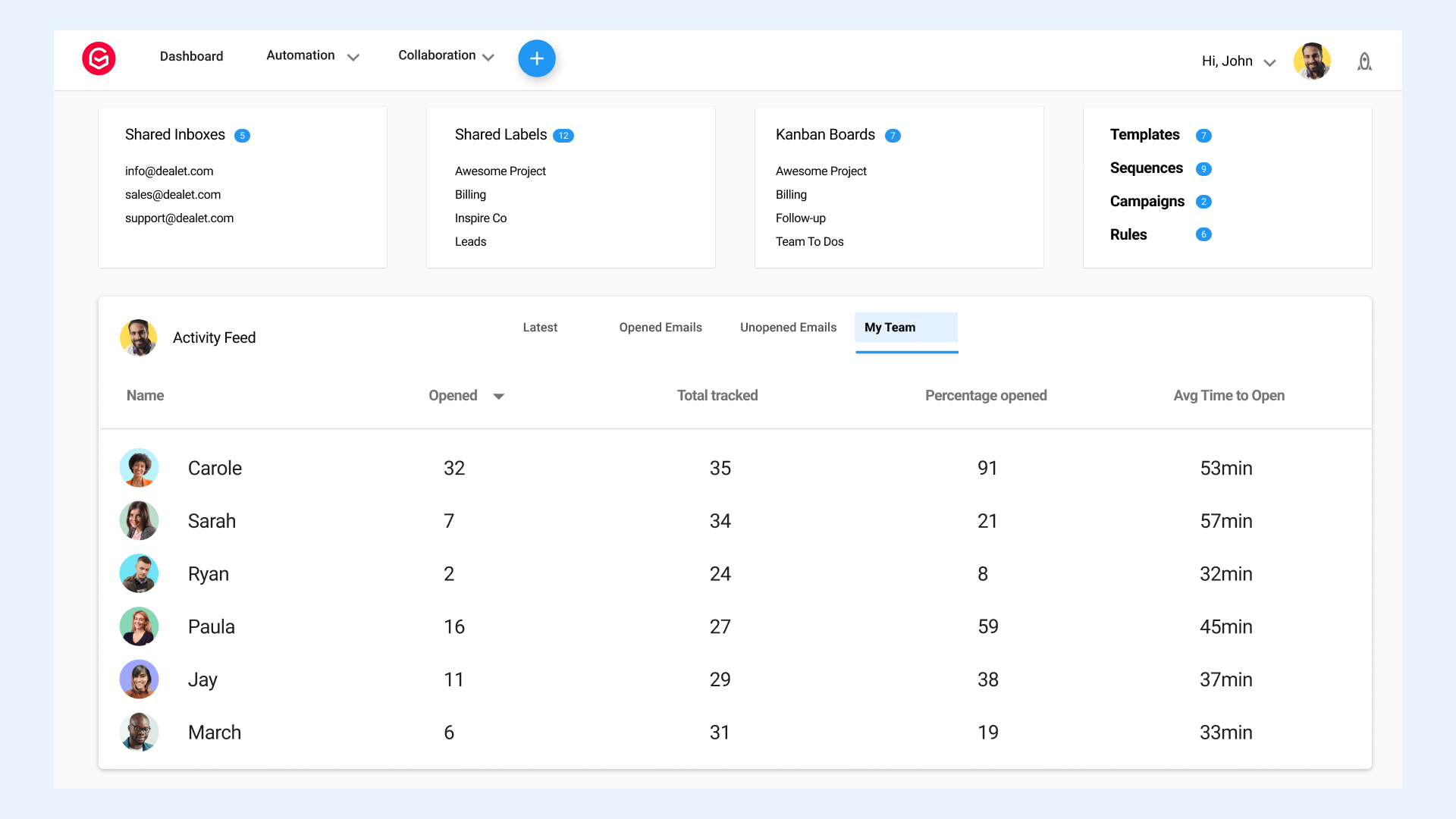Open the Dashboard menu item
1456x819 pixels.
191,56
